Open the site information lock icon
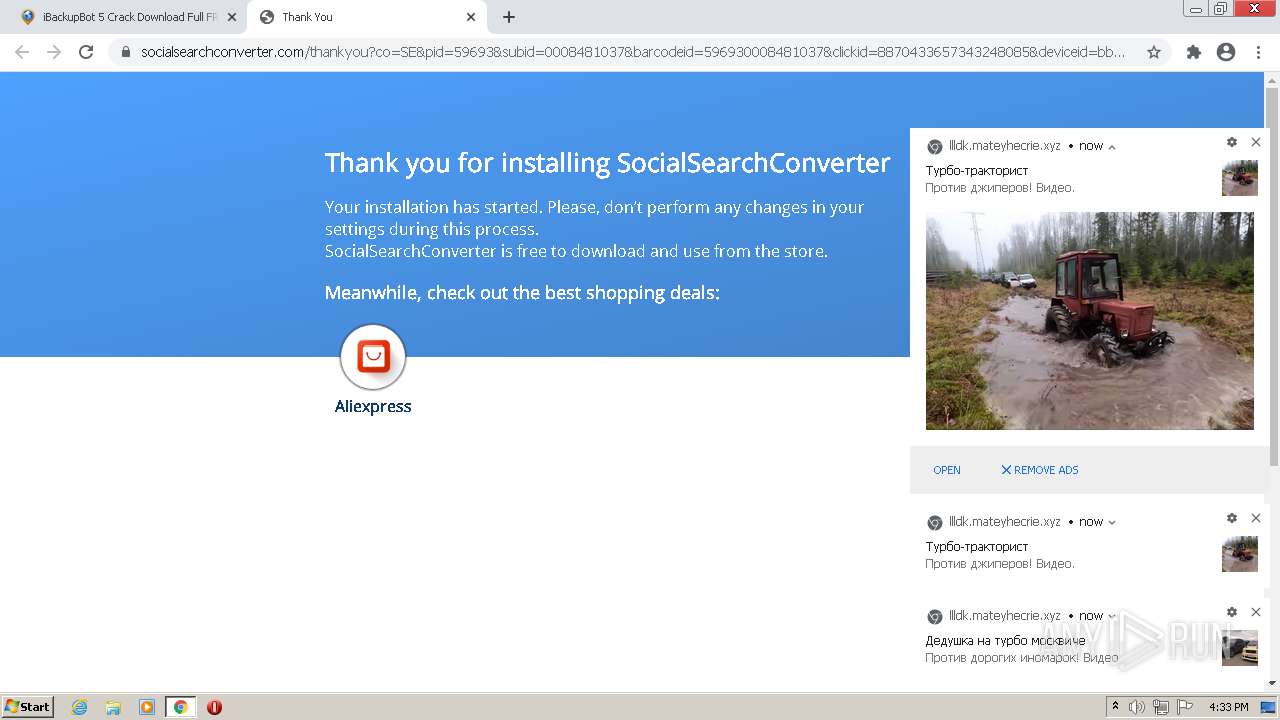 click(x=126, y=52)
